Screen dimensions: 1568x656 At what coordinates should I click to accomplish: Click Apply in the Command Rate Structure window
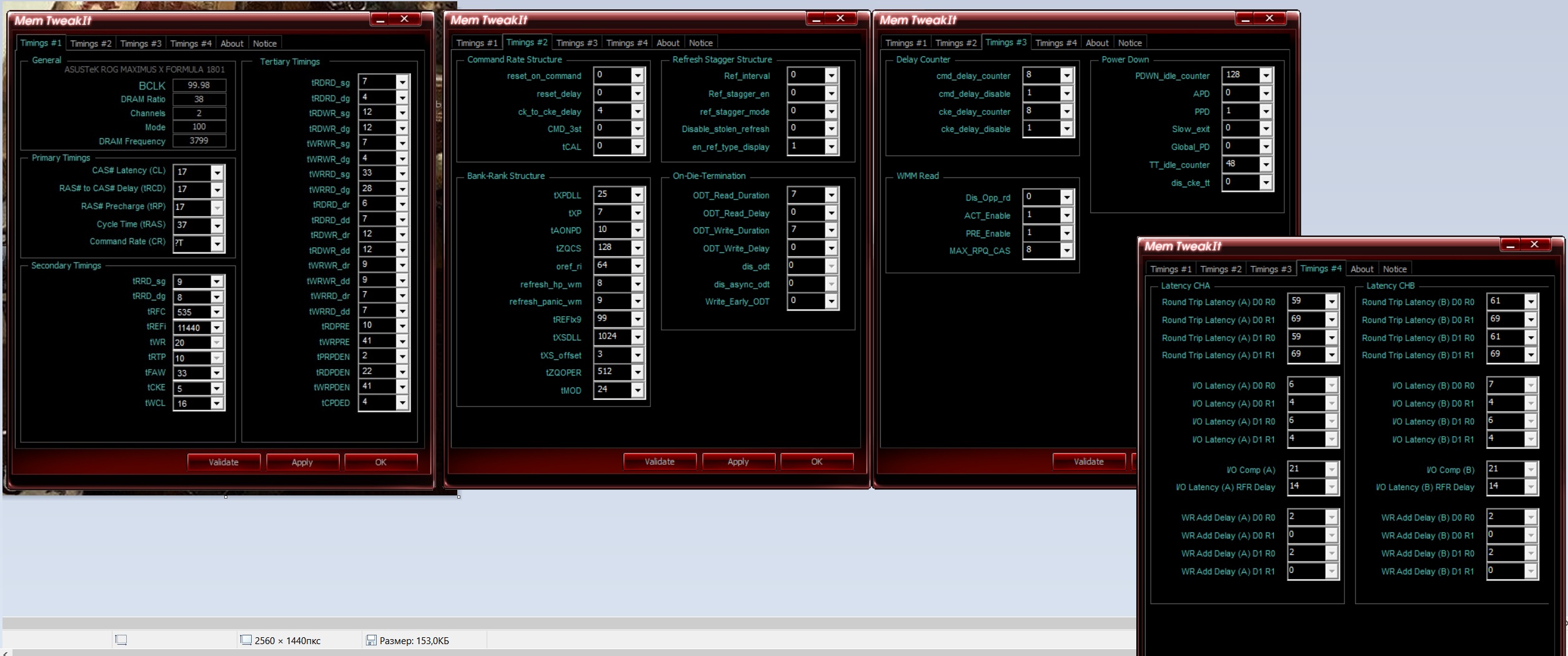(x=738, y=461)
